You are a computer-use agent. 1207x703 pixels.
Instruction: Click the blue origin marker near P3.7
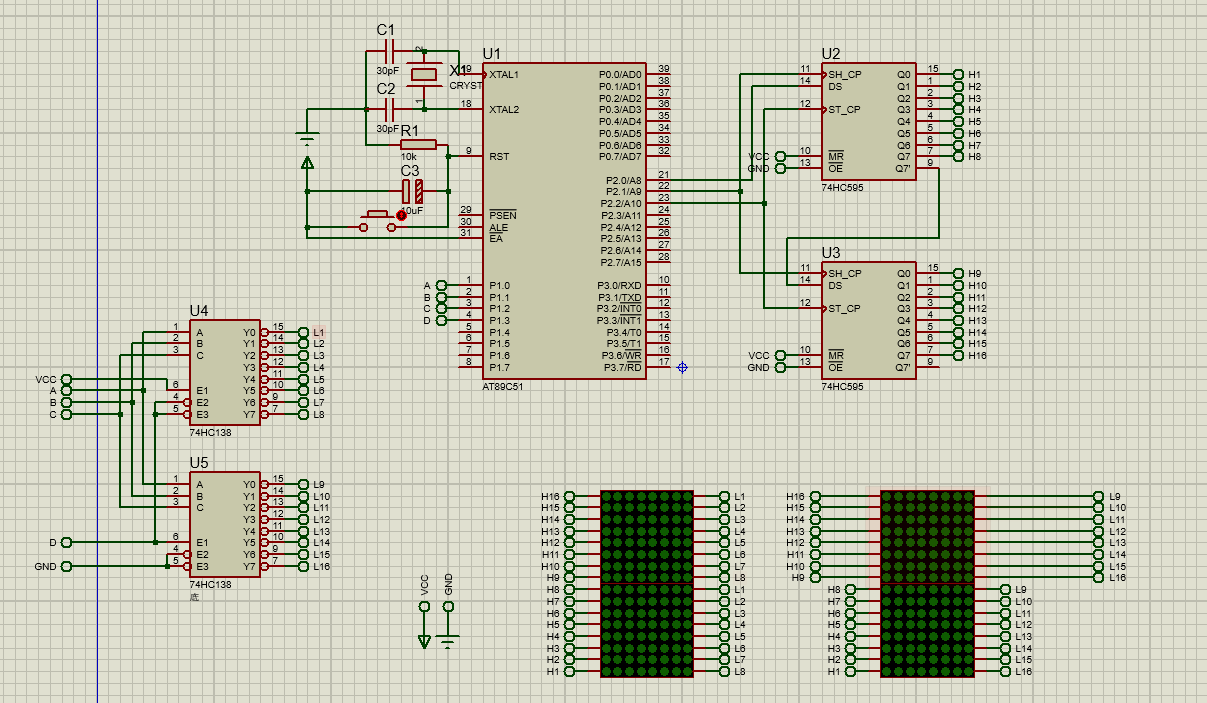(682, 367)
